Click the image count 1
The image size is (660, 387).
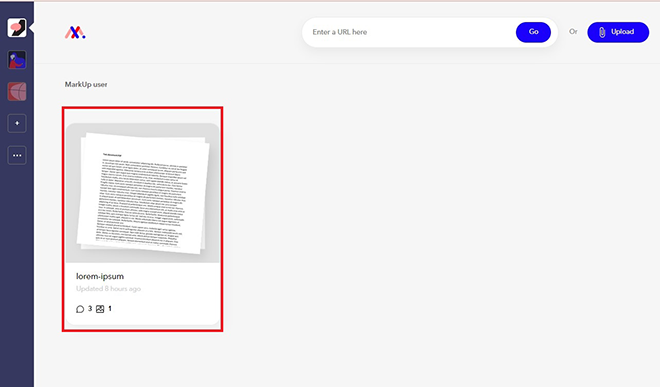110,309
